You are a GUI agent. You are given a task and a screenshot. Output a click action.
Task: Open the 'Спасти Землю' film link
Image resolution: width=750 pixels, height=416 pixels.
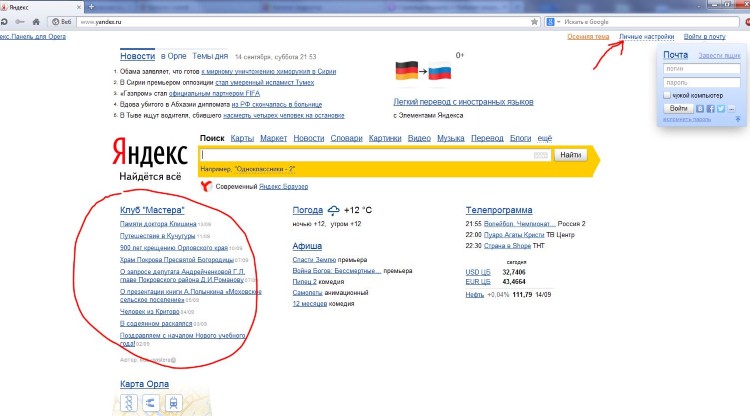tap(314, 260)
